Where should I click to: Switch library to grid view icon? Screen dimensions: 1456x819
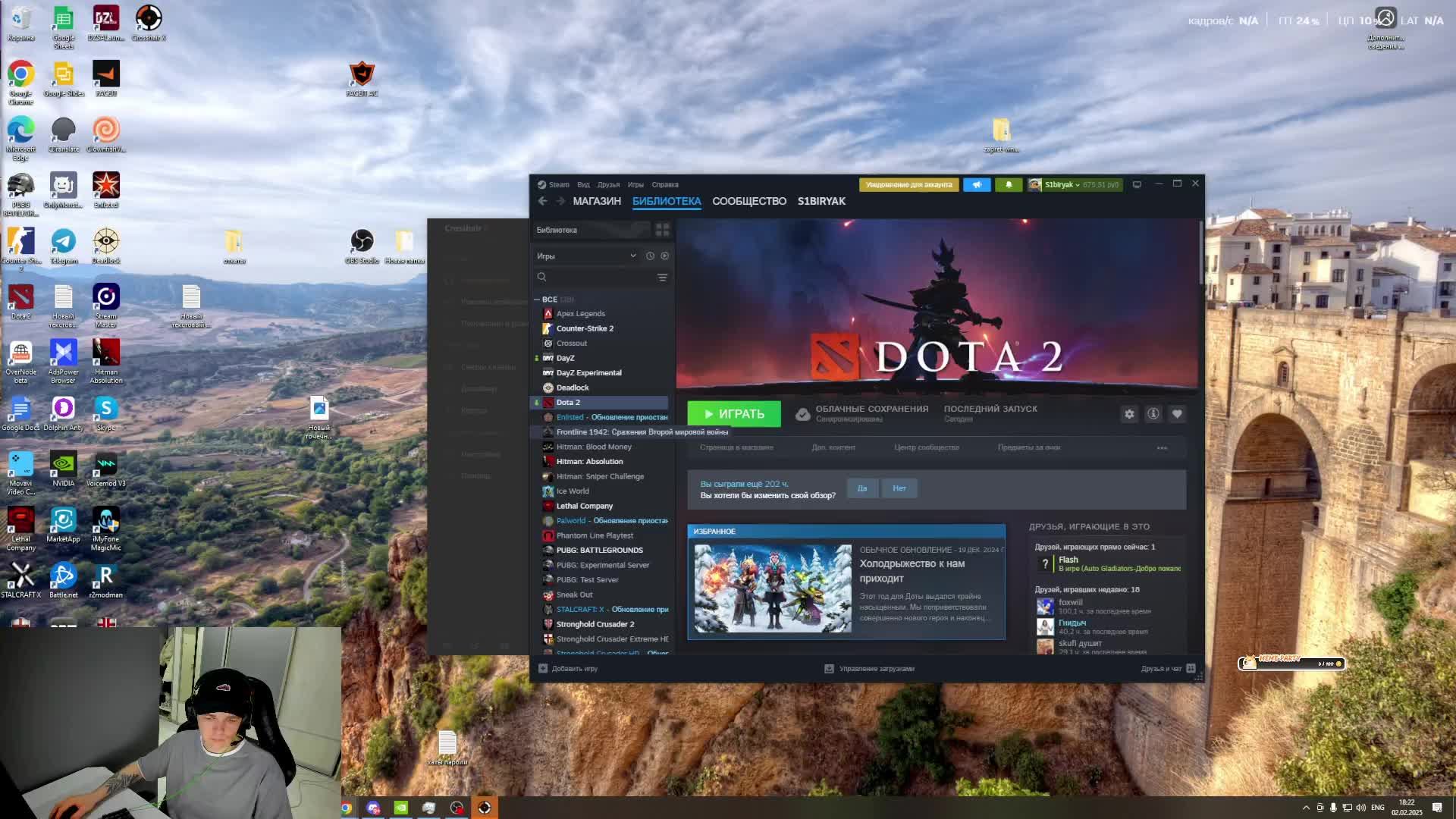pyautogui.click(x=662, y=230)
